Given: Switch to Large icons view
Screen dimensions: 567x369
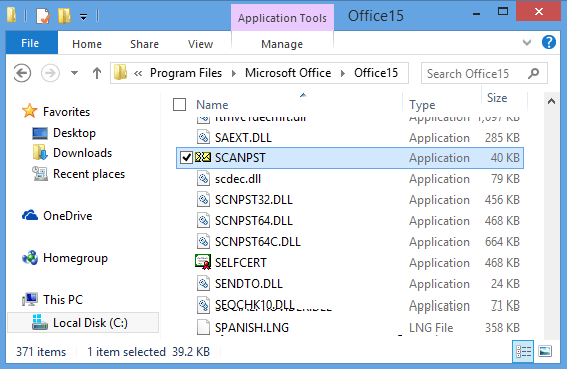Looking at the screenshot, I should pyautogui.click(x=545, y=351).
